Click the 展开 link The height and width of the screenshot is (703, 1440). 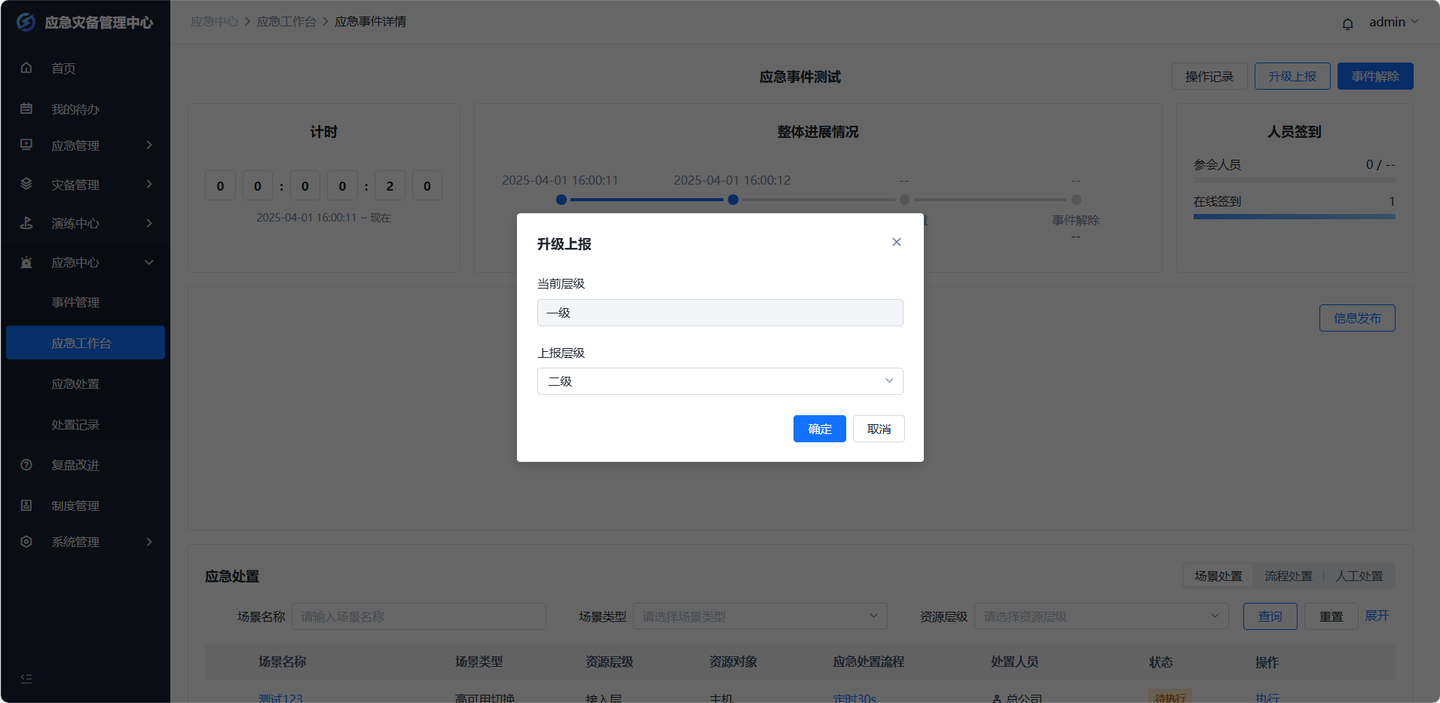tap(1377, 616)
